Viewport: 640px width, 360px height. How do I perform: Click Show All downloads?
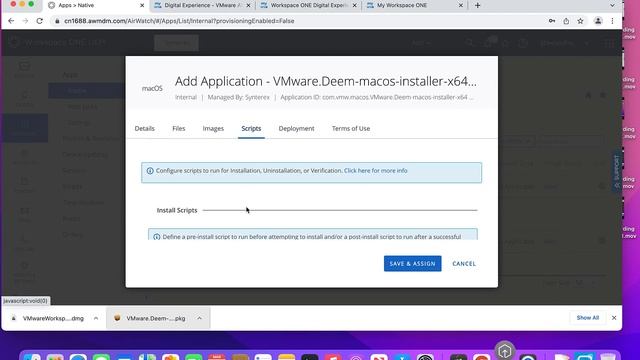coord(588,318)
